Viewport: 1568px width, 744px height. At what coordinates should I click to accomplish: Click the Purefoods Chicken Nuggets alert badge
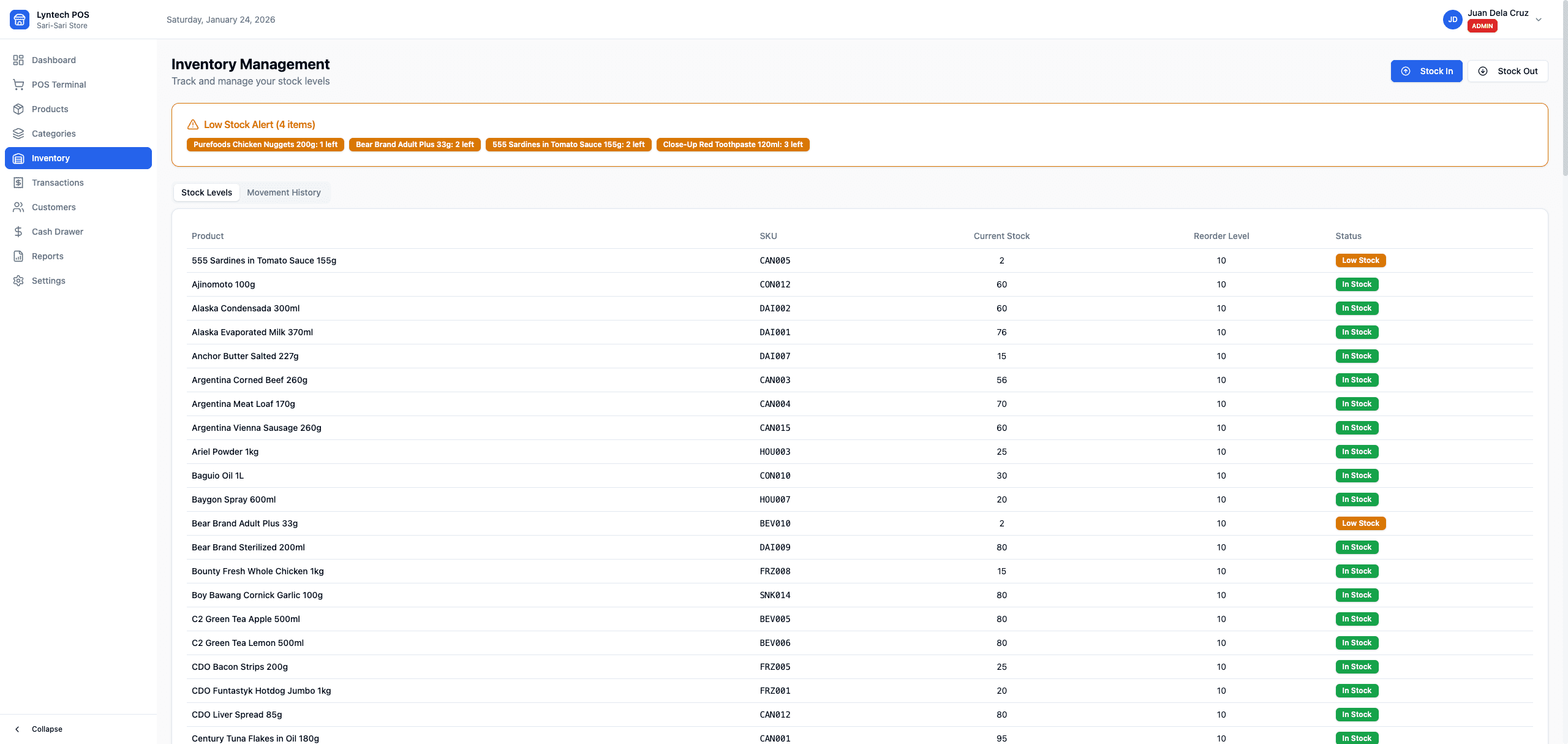point(265,145)
